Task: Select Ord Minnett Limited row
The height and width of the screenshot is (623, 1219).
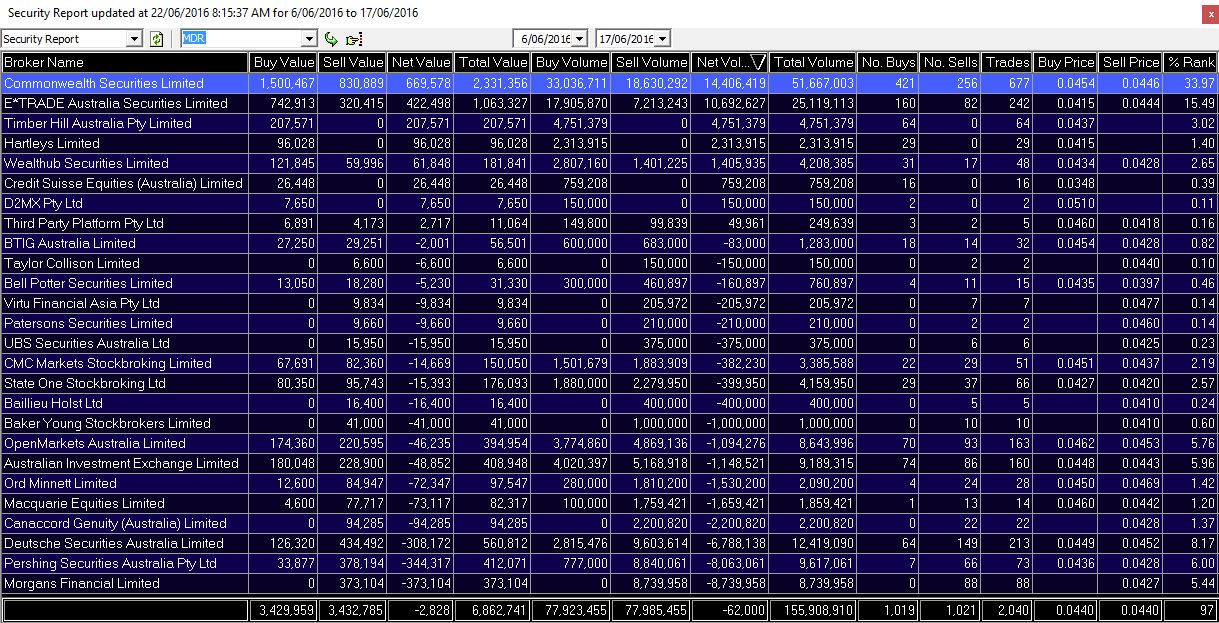Action: click(x=609, y=483)
